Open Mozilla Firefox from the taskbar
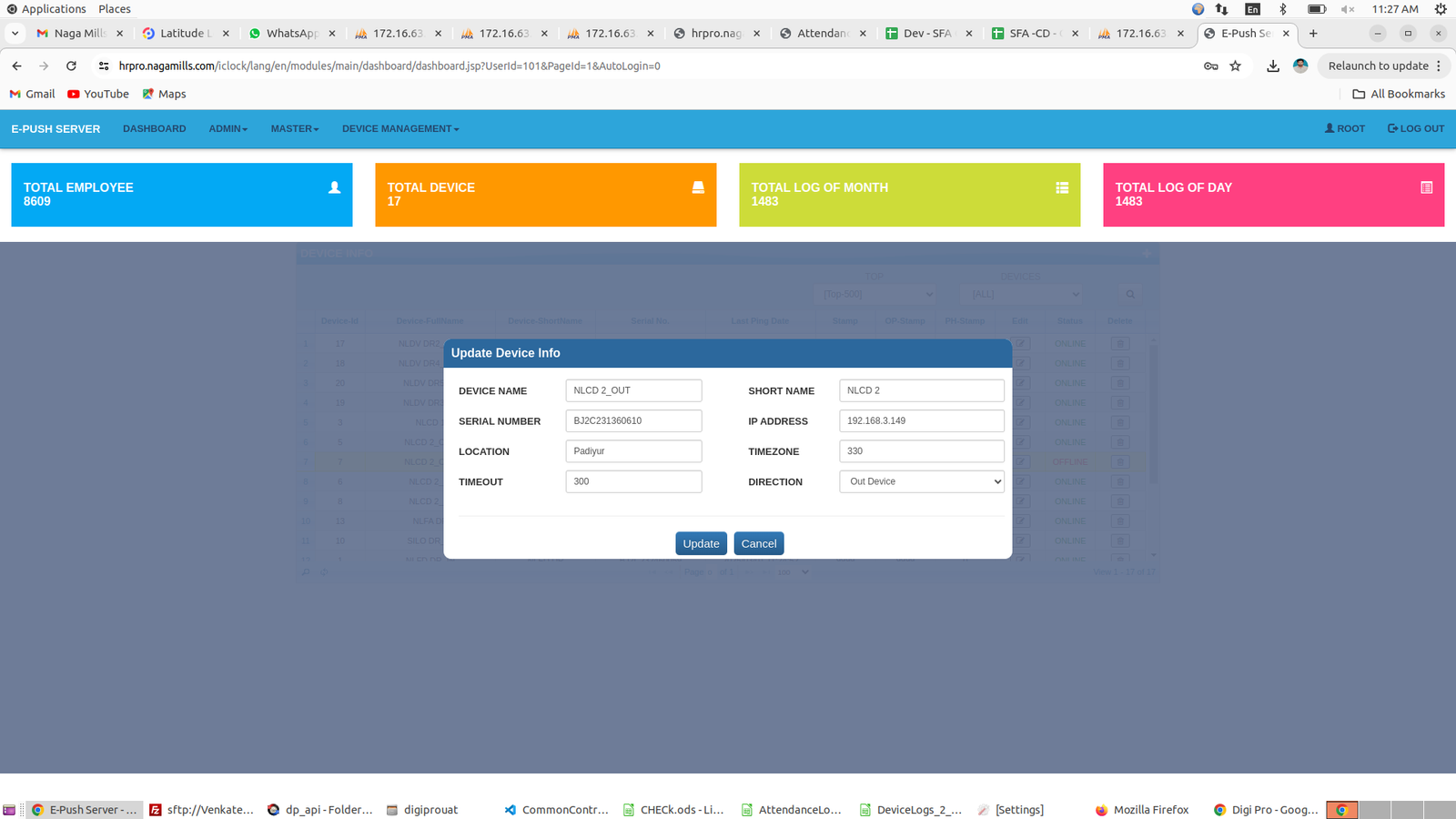 (1142, 810)
